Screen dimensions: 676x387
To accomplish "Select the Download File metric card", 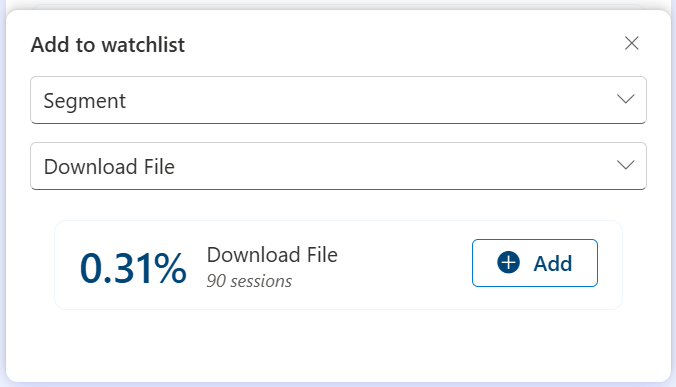I will [338, 265].
